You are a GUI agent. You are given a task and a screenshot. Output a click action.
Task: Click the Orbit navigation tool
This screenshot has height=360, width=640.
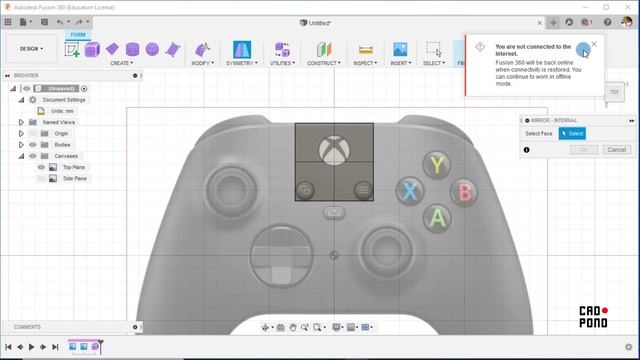click(265, 327)
